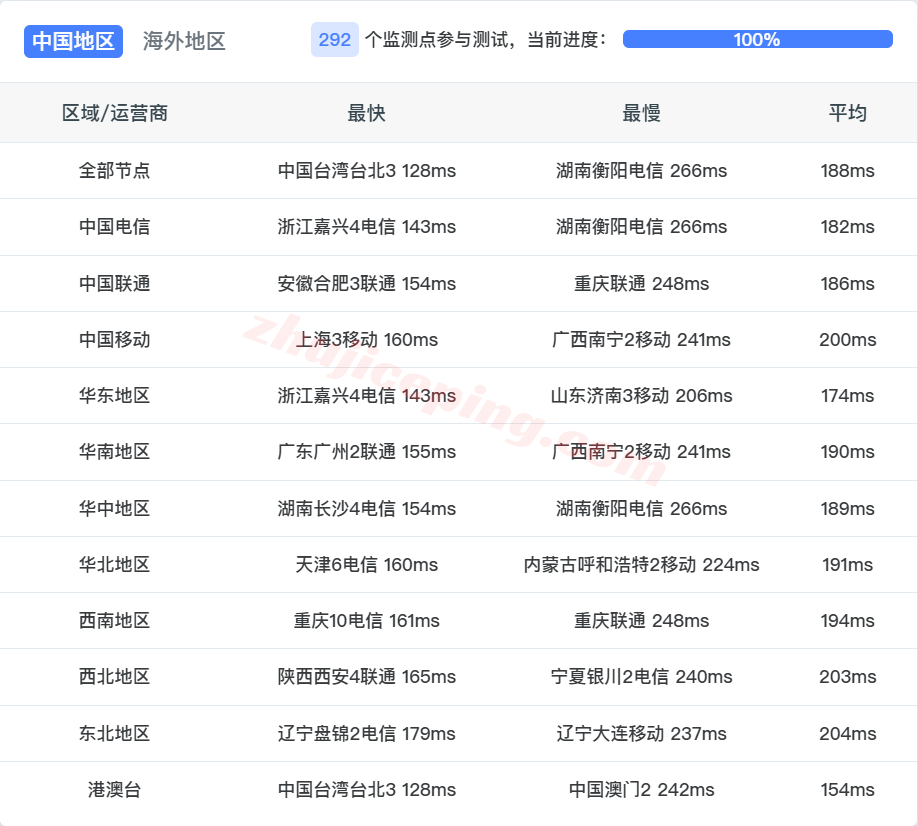Click 浙江嘉兴4电信 143ms in 中国电信 row
This screenshot has width=918, height=826.
point(366,227)
